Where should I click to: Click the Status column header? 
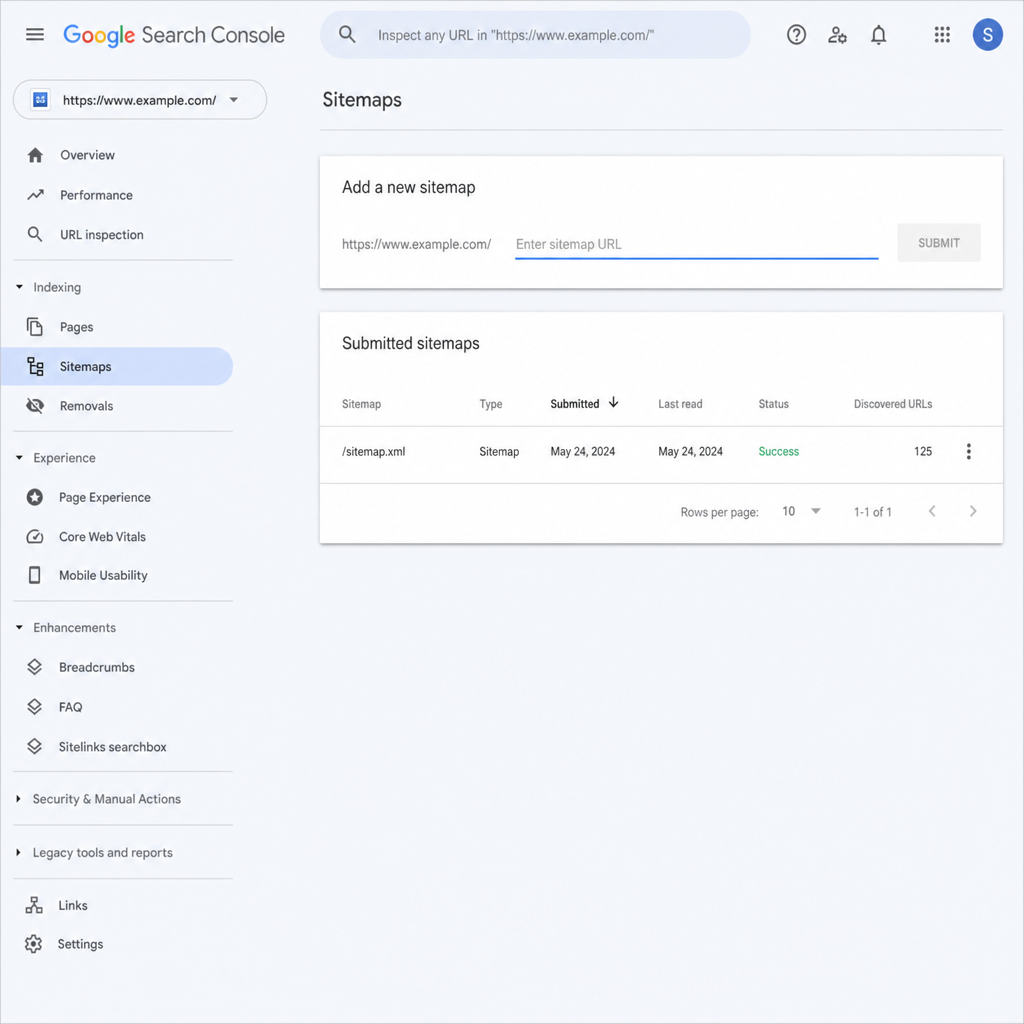pos(773,404)
